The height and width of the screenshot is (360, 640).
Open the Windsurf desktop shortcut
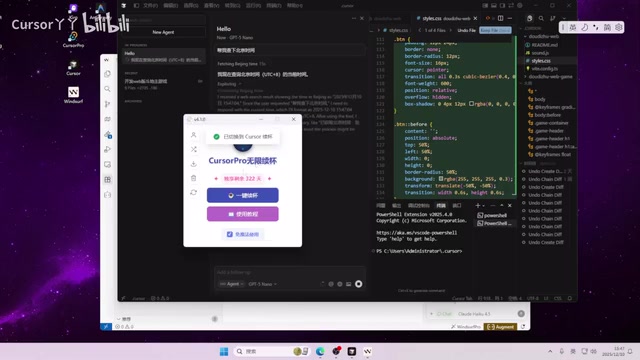tap(73, 95)
